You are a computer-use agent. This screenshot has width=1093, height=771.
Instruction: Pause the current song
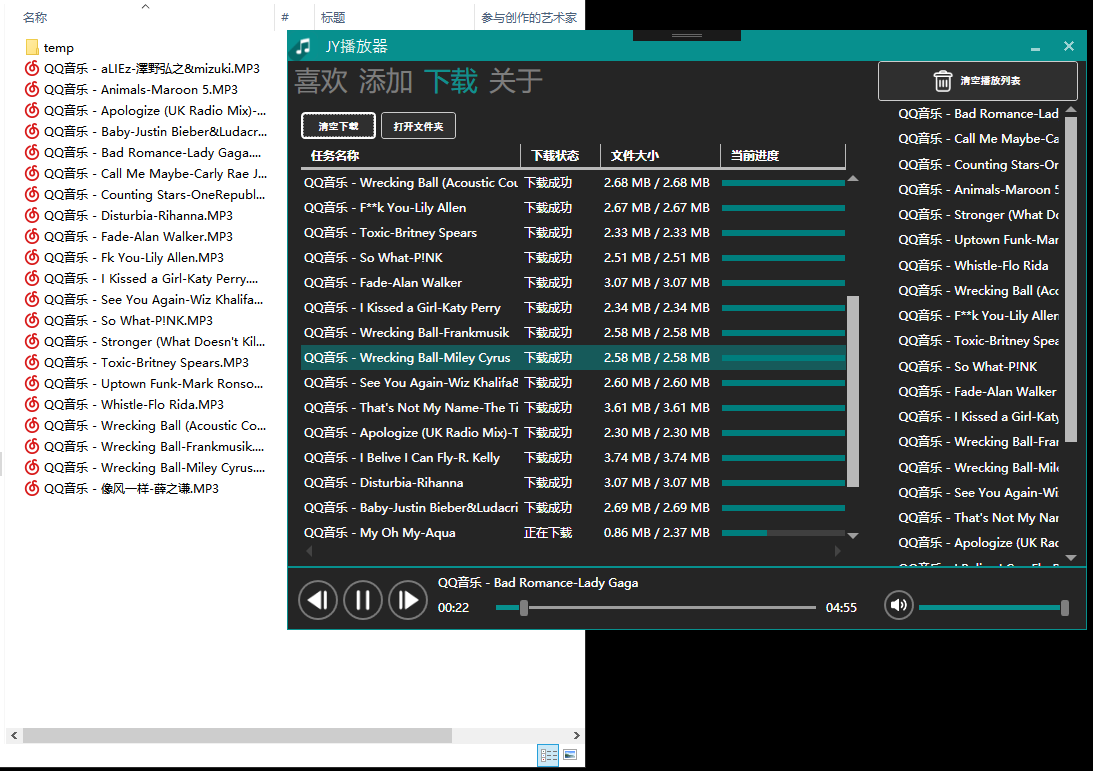363,600
